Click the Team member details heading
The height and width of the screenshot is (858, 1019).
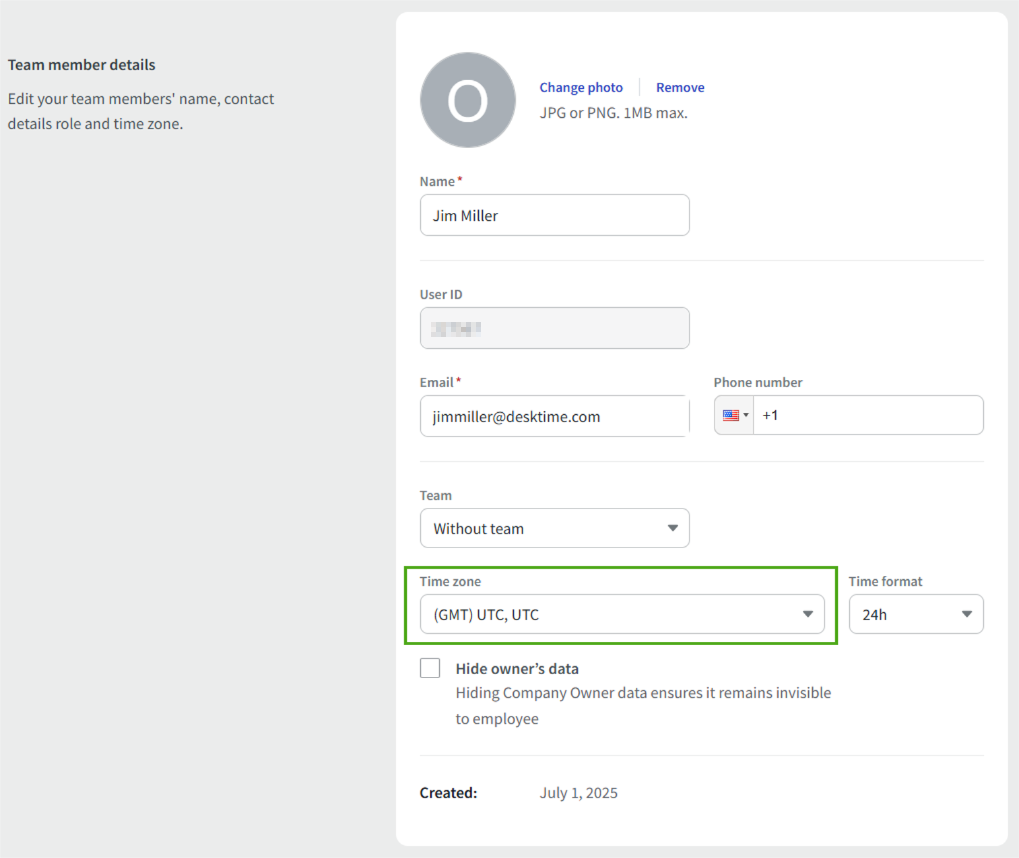[82, 65]
